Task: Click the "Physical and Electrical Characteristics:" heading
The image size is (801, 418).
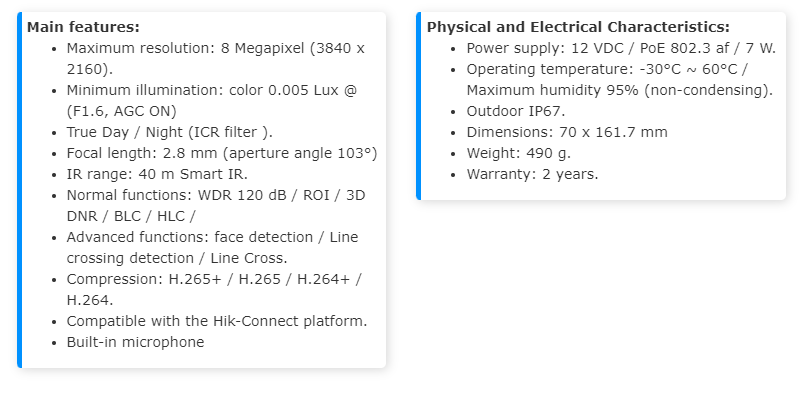Action: [578, 27]
